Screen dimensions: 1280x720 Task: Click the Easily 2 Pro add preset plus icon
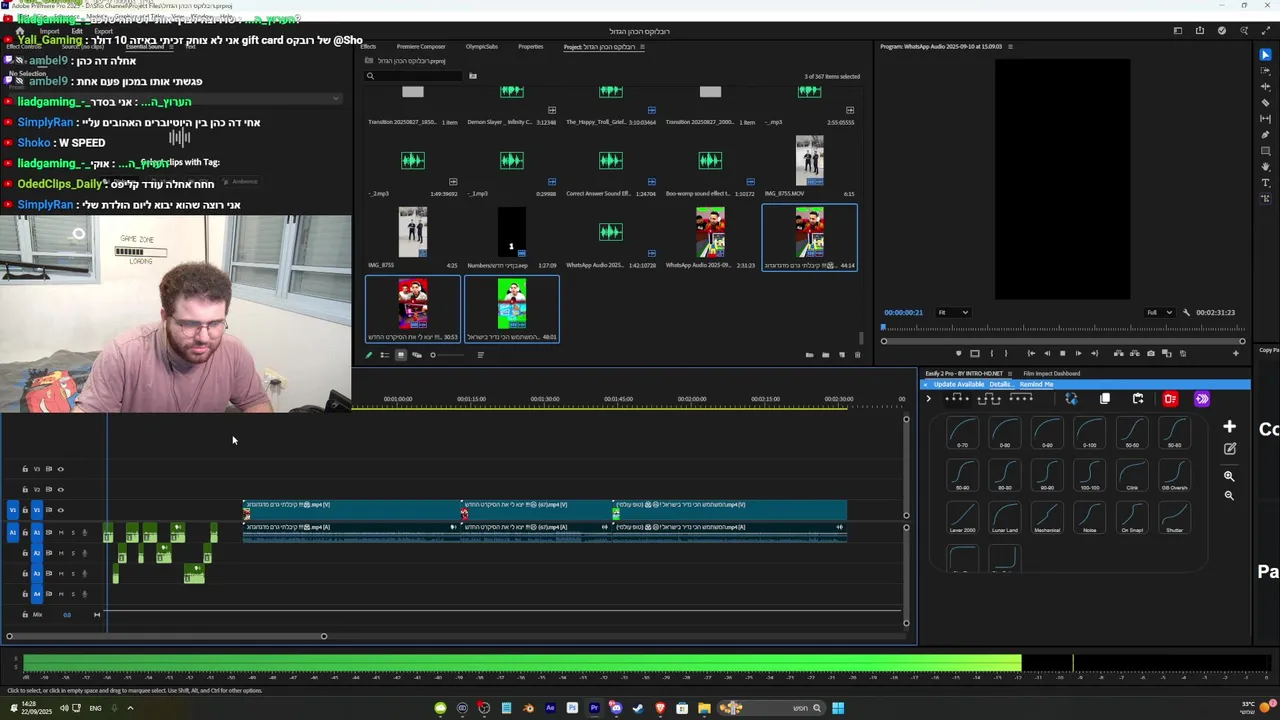click(x=1229, y=427)
